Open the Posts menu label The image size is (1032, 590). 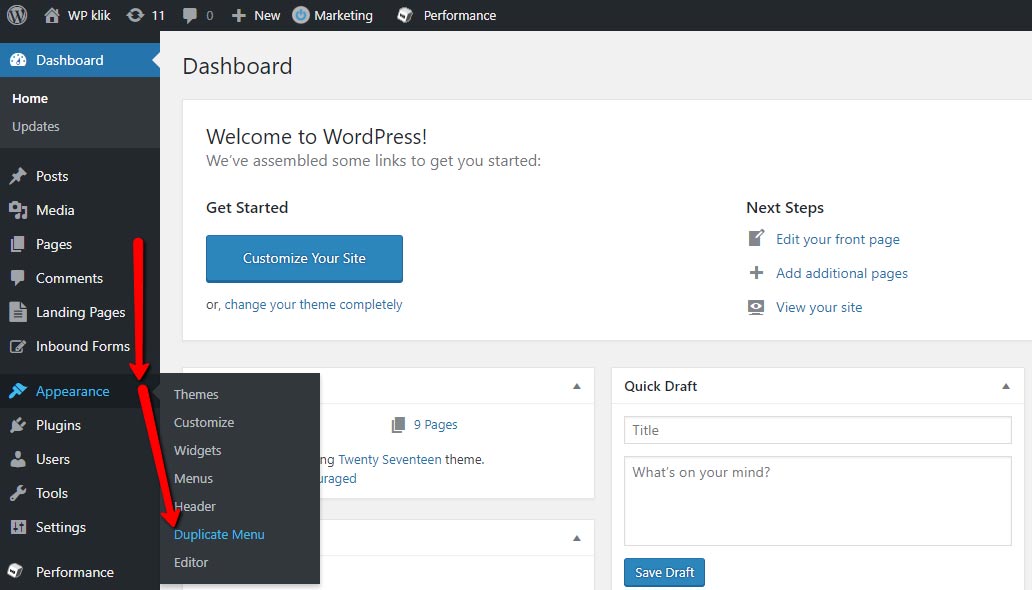[x=52, y=176]
